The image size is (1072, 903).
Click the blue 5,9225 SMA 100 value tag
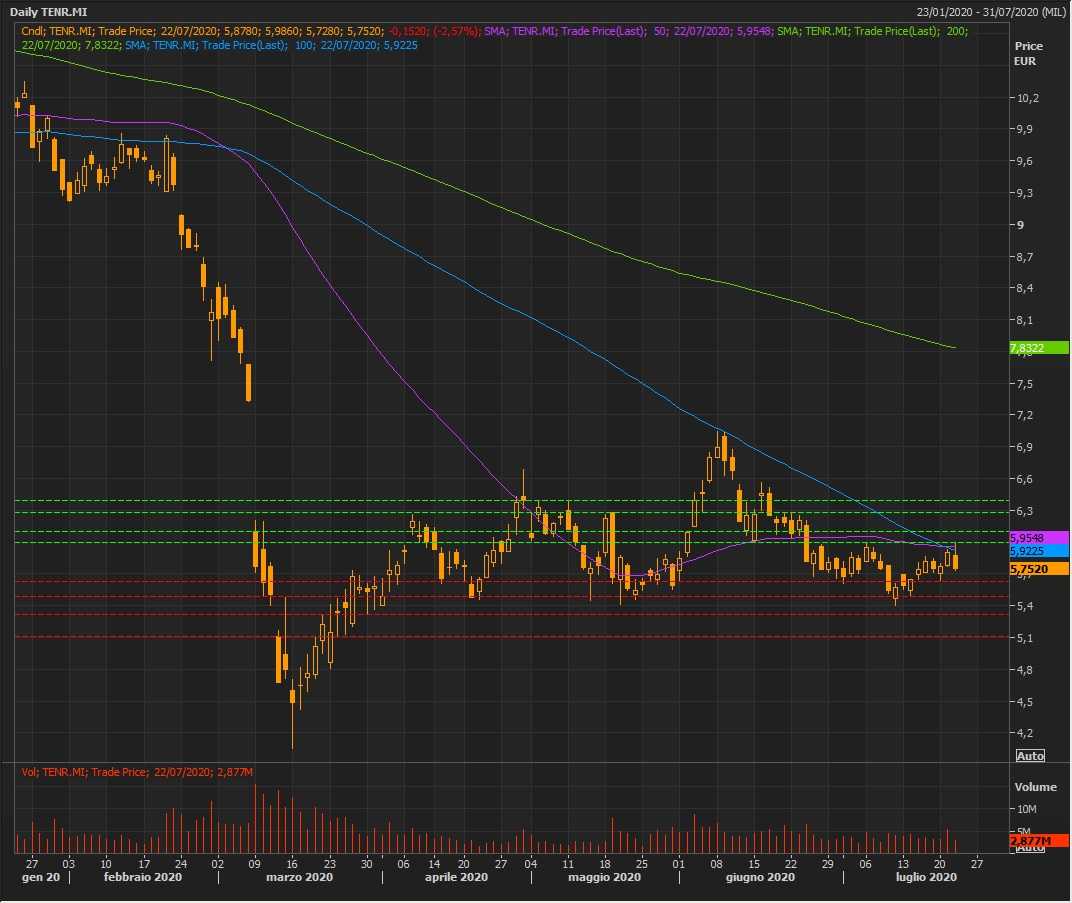pyautogui.click(x=1039, y=551)
